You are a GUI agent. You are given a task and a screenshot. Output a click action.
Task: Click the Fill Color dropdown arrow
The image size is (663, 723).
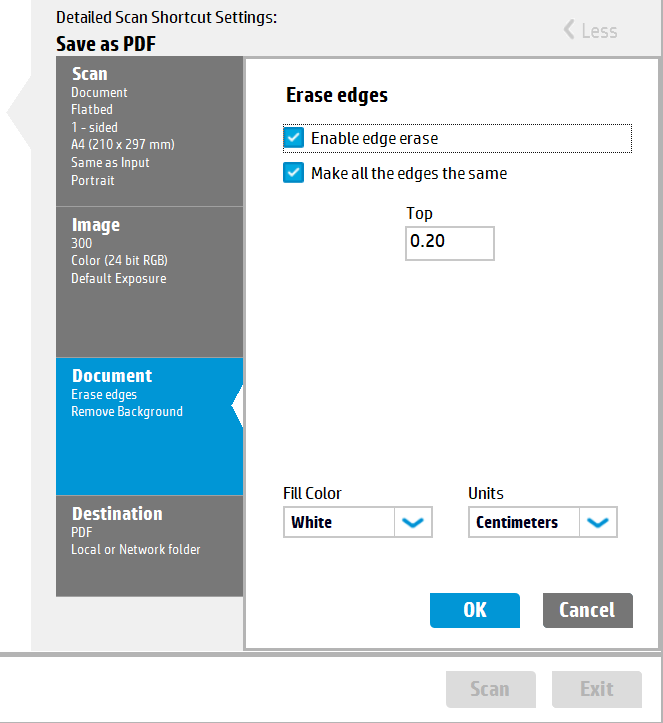(413, 522)
